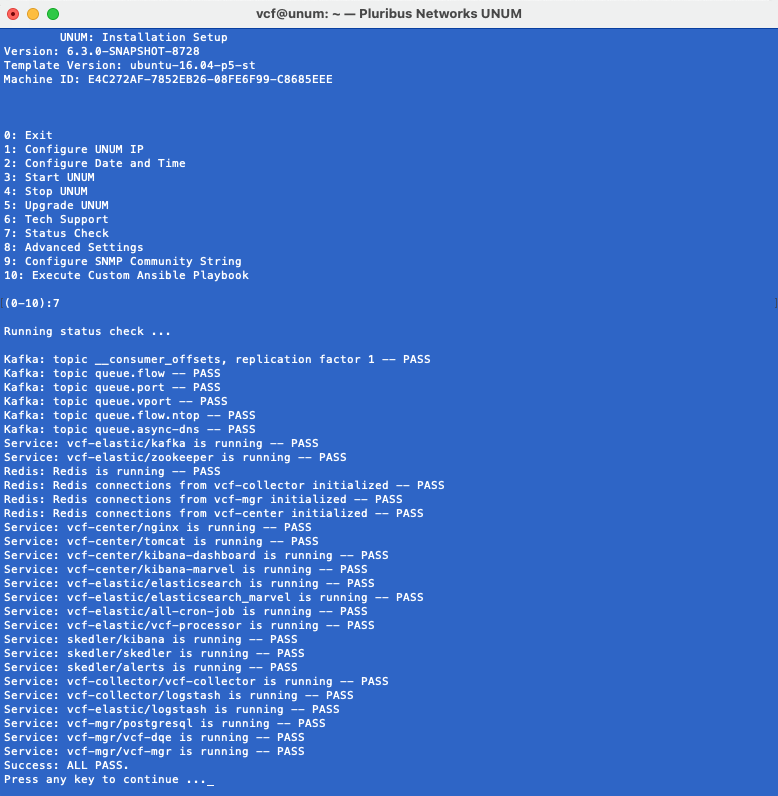Click the 'vcf-center/kibana-dashboard is running' line
The width and height of the screenshot is (778, 796).
click(196, 555)
